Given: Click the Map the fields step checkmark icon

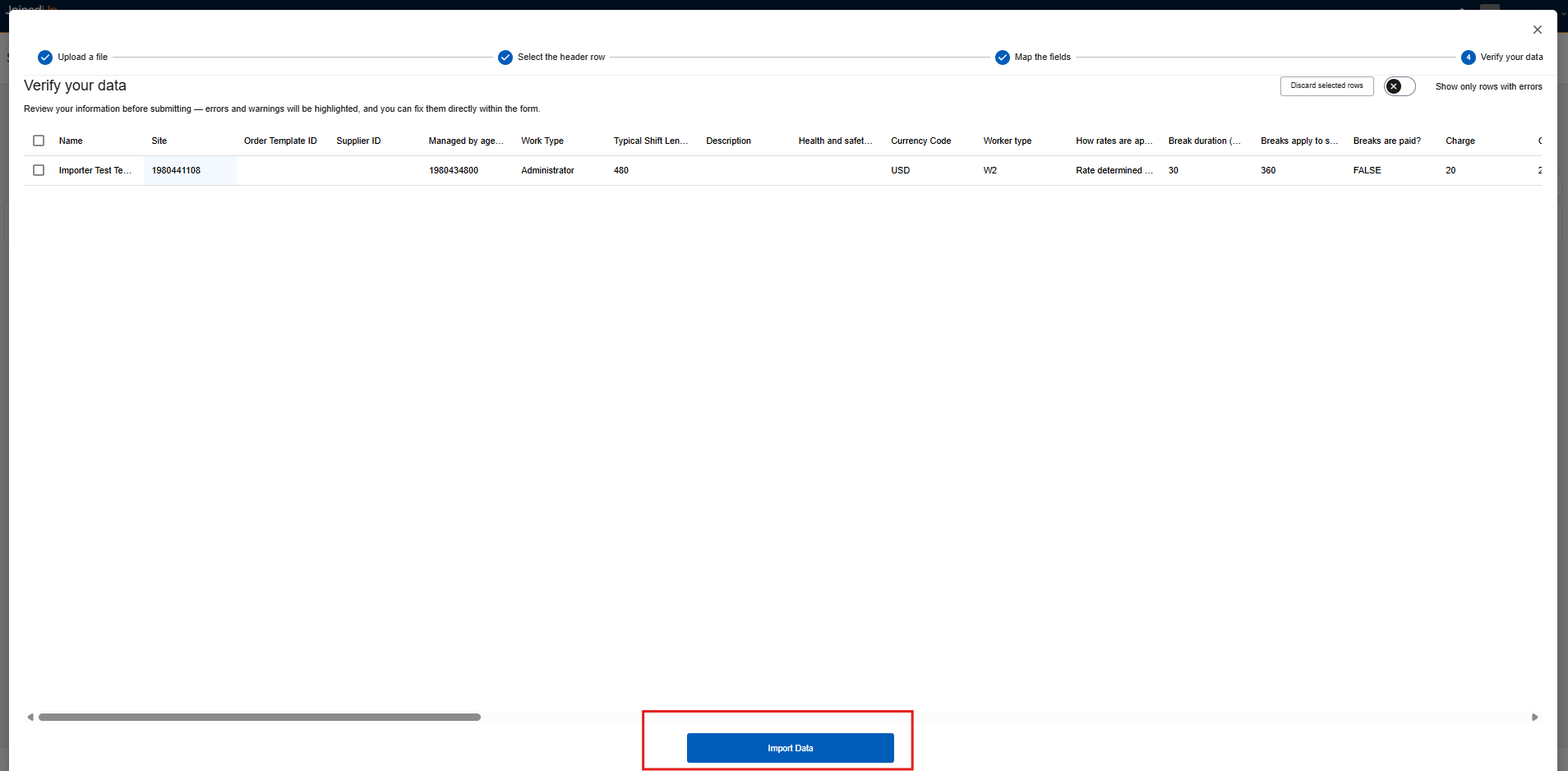Looking at the screenshot, I should pos(1003,58).
